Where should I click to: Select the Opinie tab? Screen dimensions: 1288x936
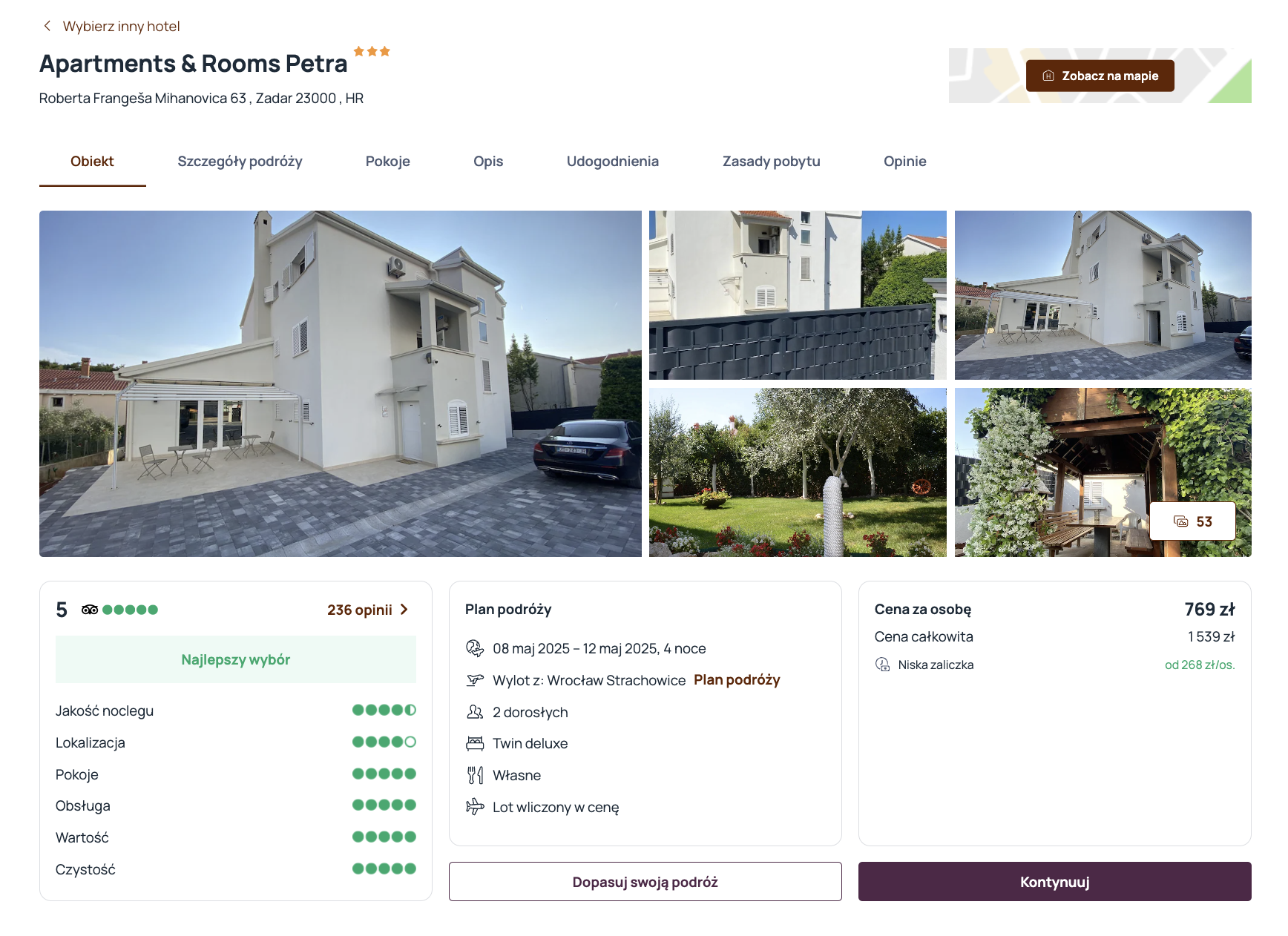905,162
